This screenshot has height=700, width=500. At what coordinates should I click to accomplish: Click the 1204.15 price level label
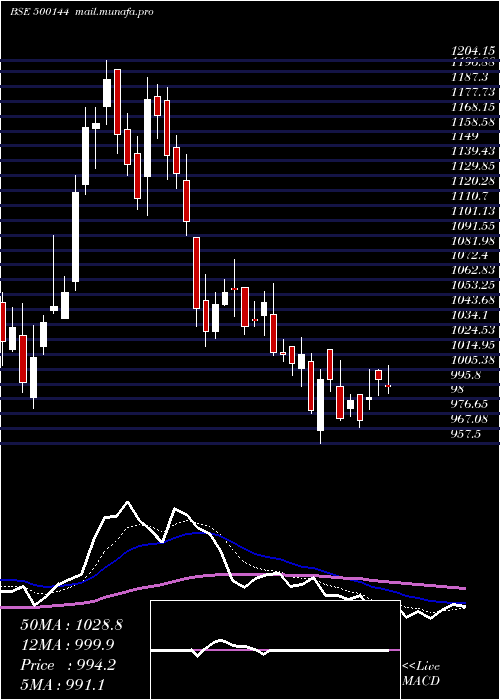click(x=473, y=51)
